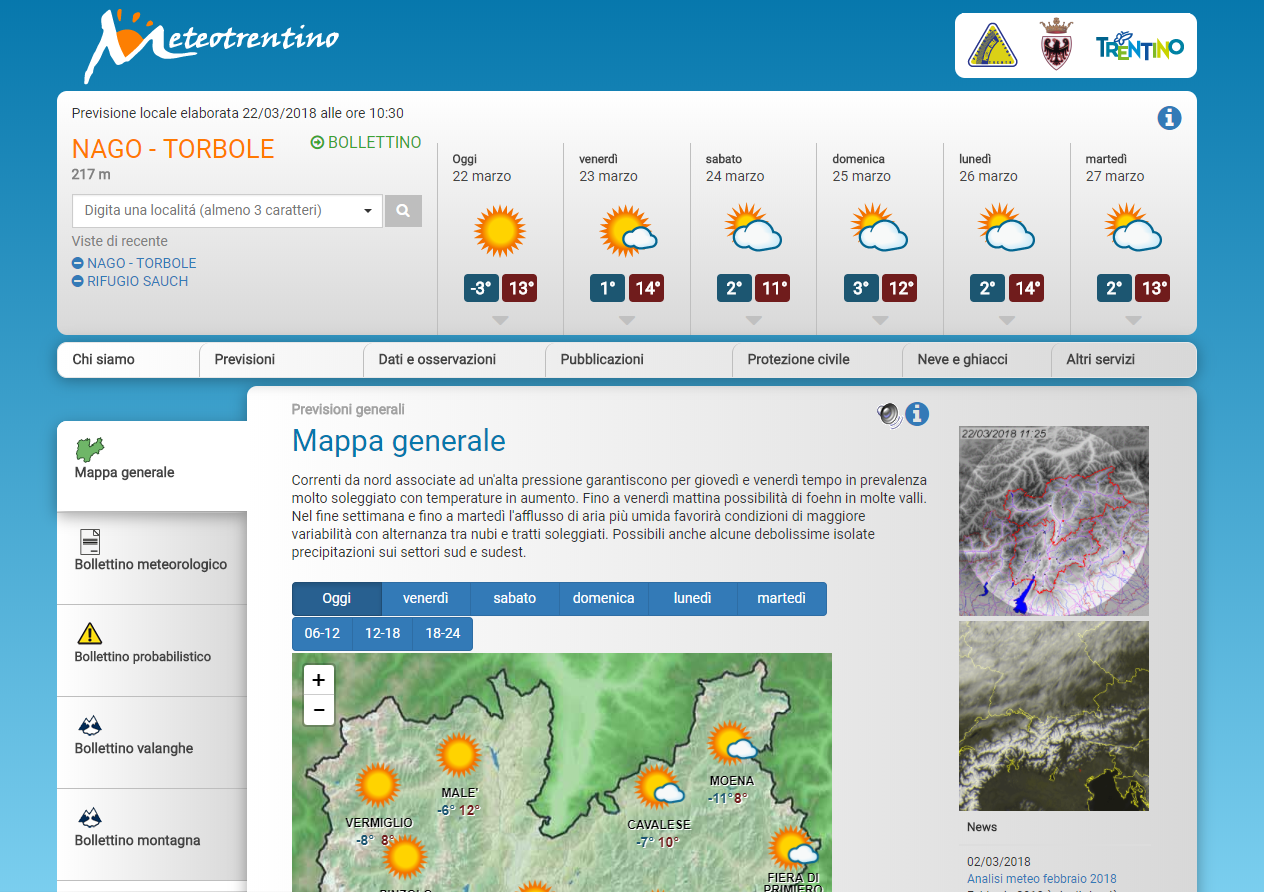Screen dimensions: 1264x892
Task: Zoom out on the map
Action: 319,710
